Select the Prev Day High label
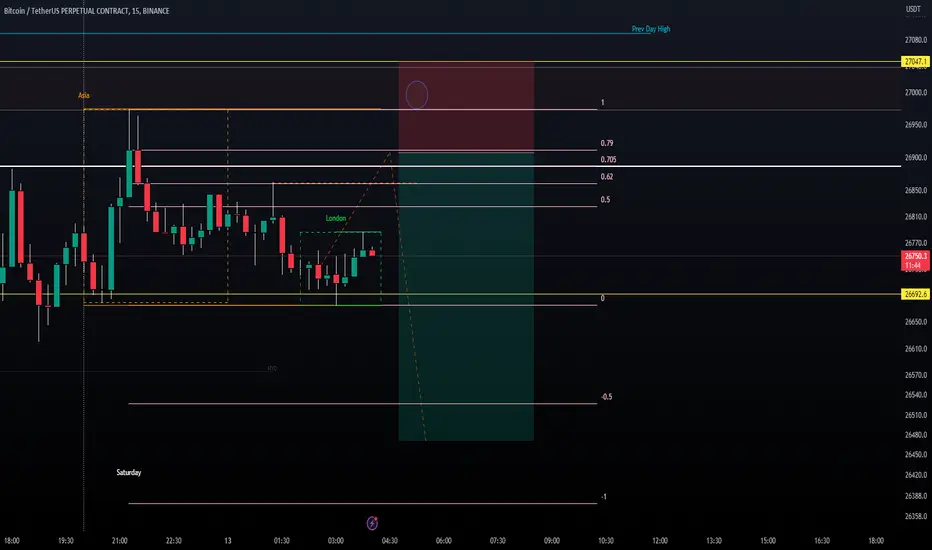The image size is (932, 550). point(651,29)
